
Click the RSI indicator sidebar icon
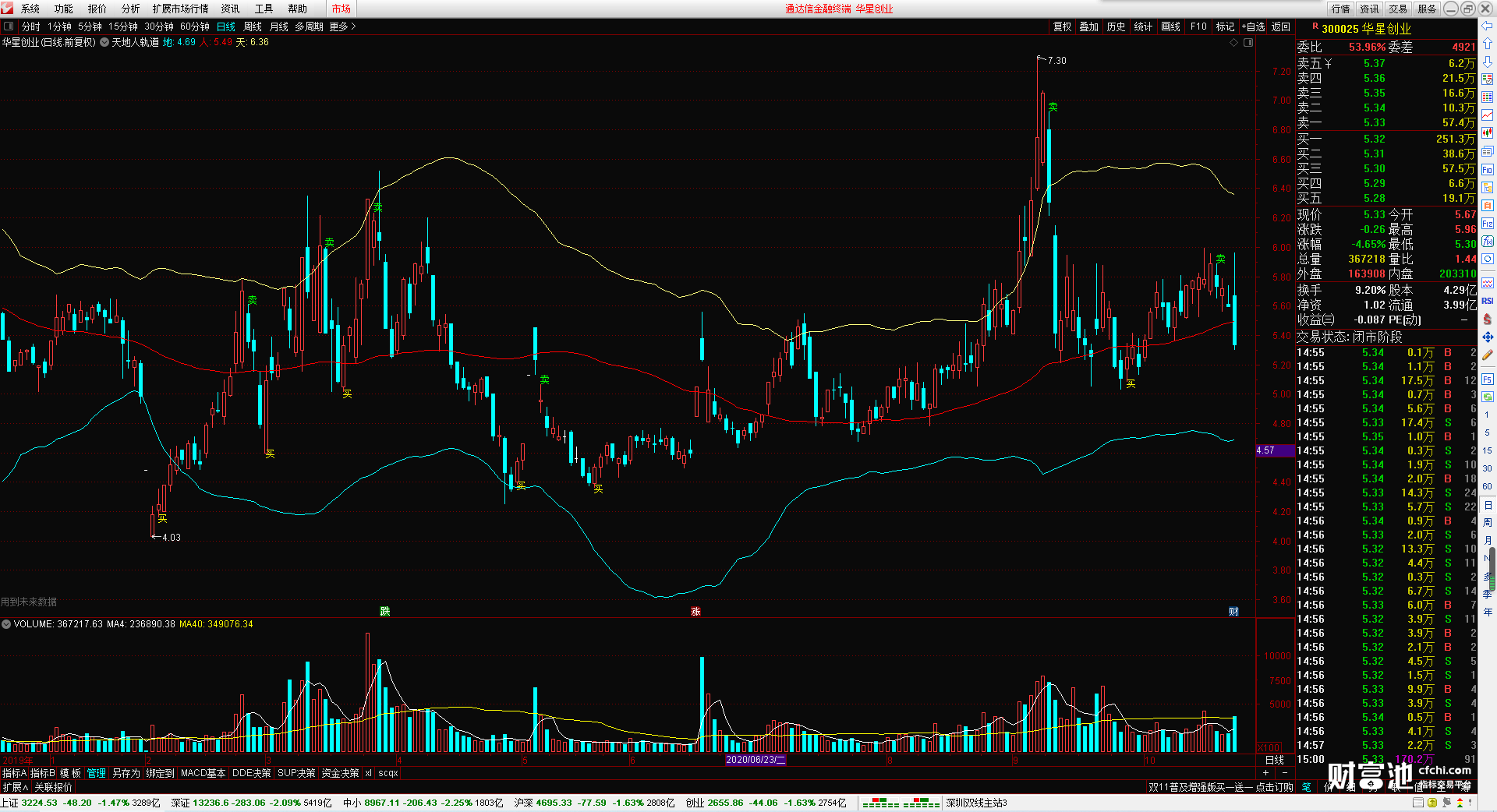click(x=1488, y=301)
